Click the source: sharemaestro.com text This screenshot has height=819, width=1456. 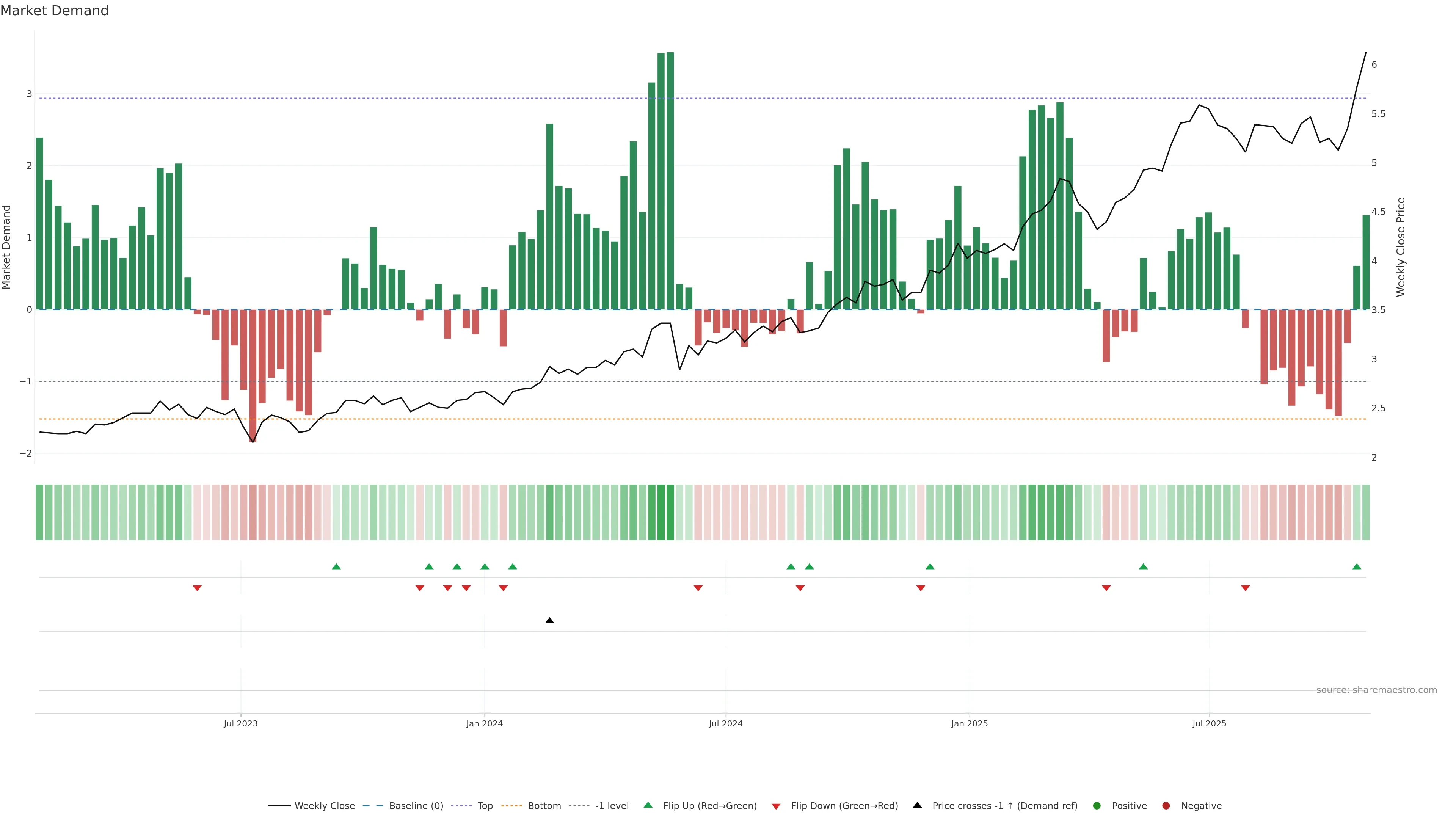click(x=1376, y=690)
